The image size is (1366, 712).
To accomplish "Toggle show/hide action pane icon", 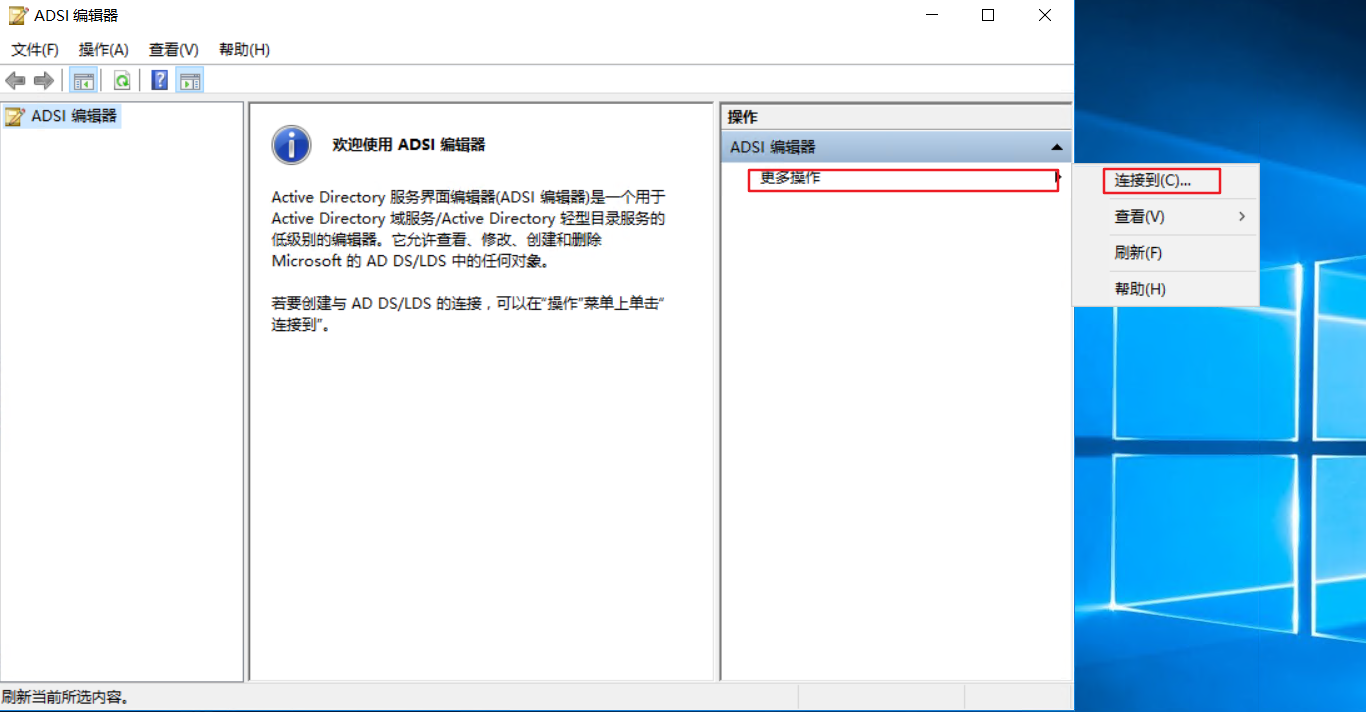I will [190, 81].
